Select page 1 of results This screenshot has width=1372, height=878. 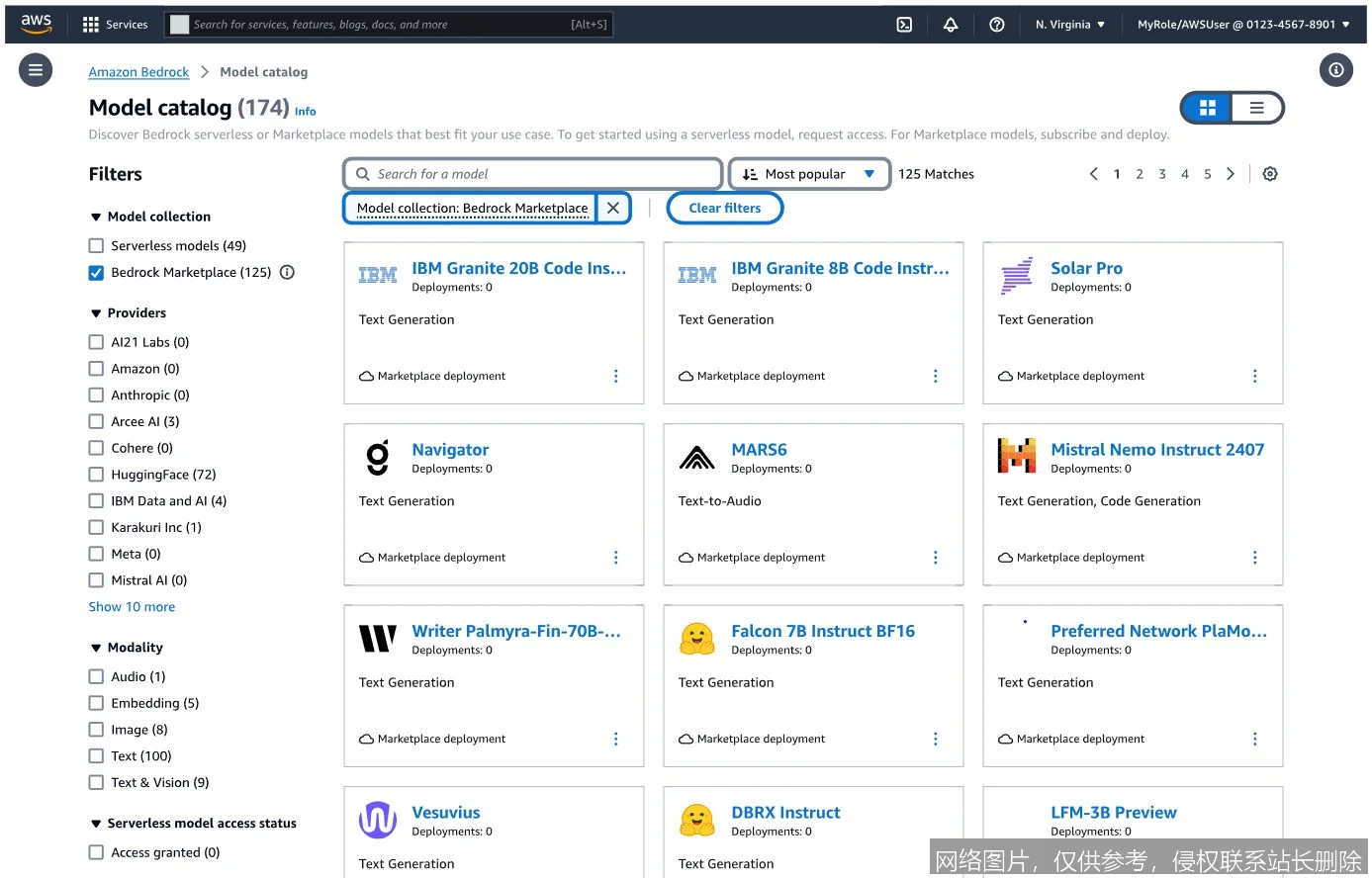[1117, 174]
